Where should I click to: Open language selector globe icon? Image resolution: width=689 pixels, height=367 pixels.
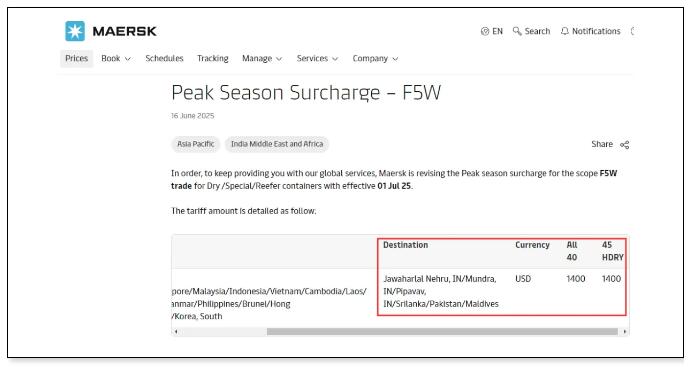point(485,31)
